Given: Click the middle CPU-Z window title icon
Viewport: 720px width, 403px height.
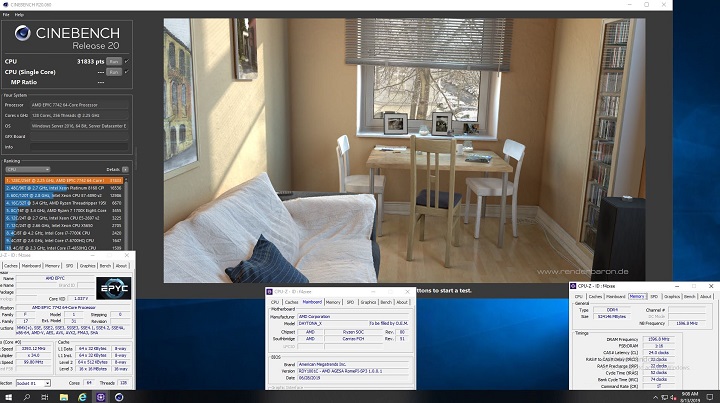Looking at the screenshot, I should click(x=270, y=291).
